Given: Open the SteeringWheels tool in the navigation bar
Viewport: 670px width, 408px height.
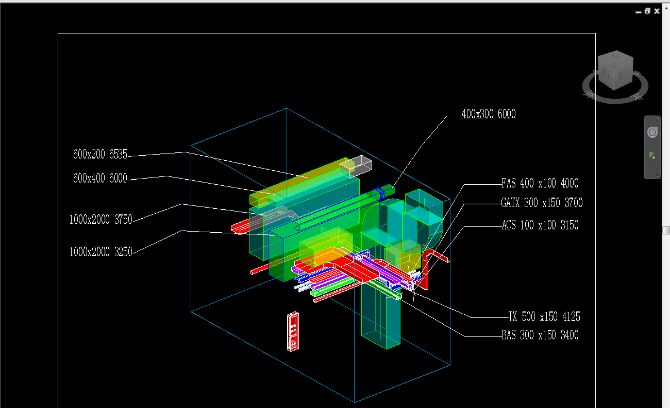Looking at the screenshot, I should [652, 132].
